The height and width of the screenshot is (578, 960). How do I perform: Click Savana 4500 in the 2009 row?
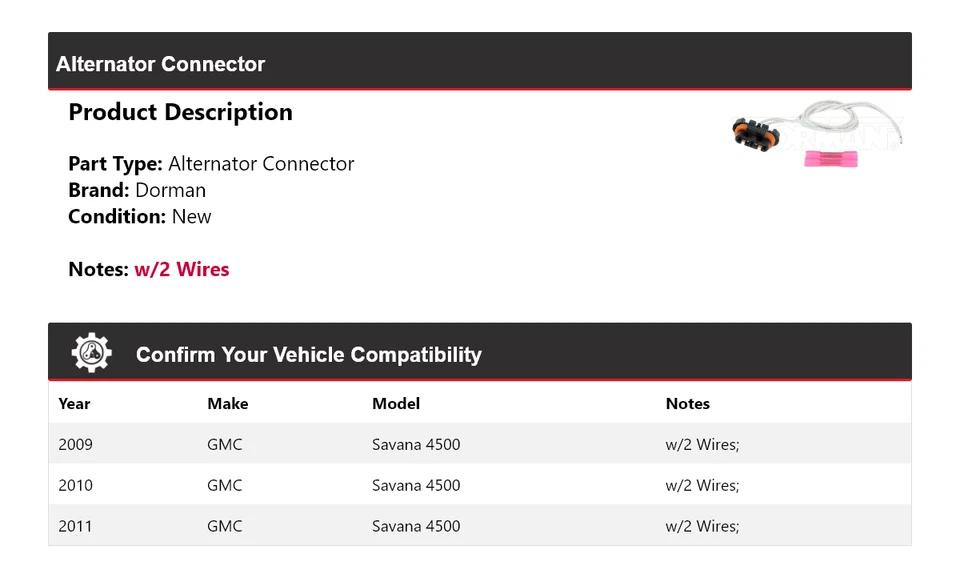[x=416, y=444]
